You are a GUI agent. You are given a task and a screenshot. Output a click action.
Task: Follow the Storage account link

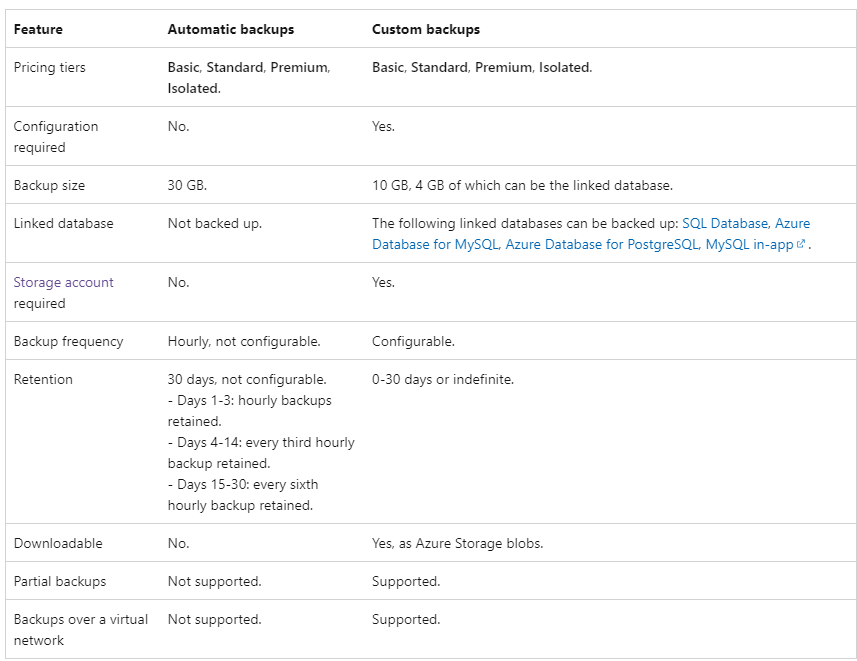pos(63,282)
